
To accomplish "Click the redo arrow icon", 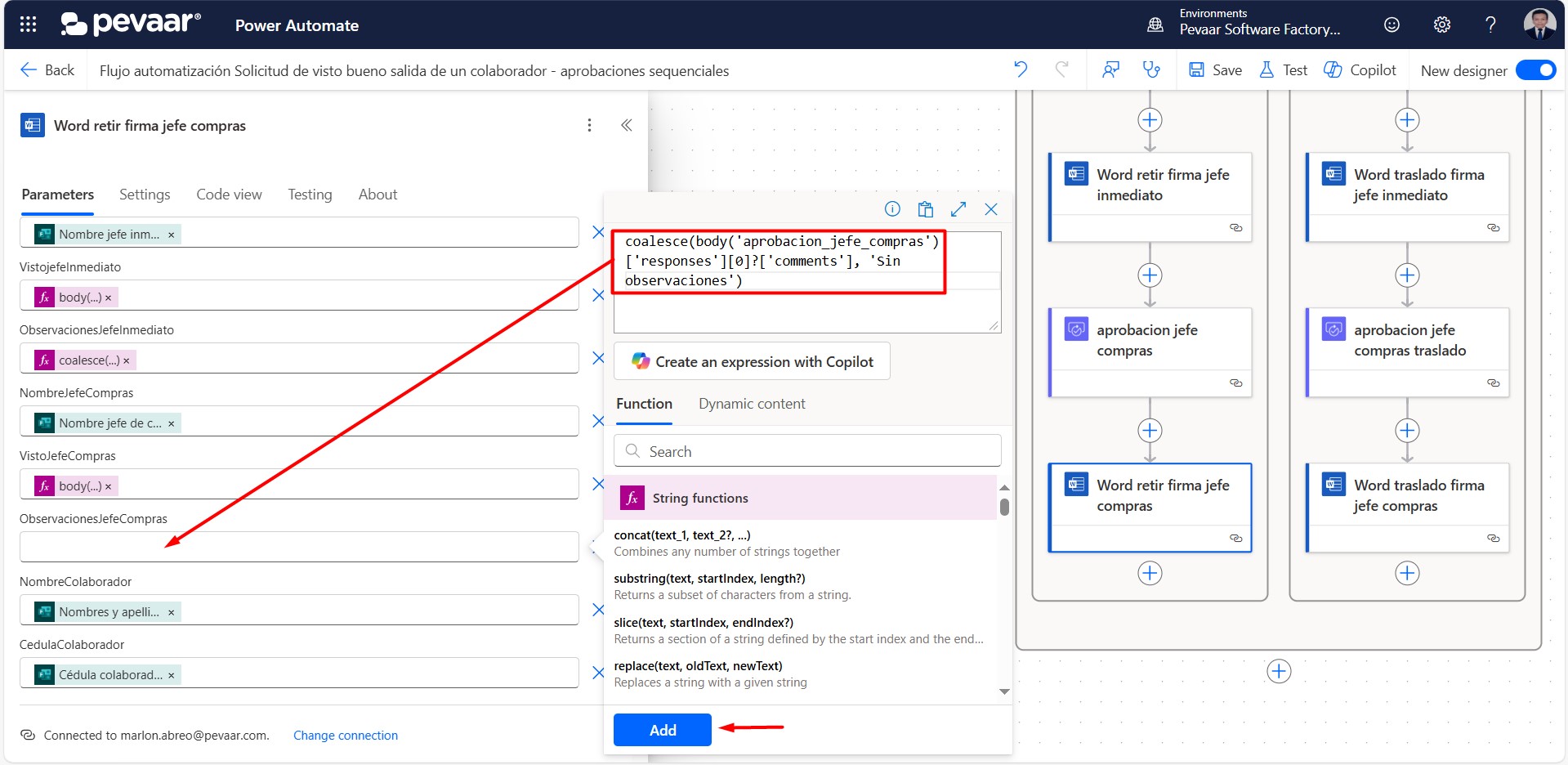I will click(x=1061, y=69).
